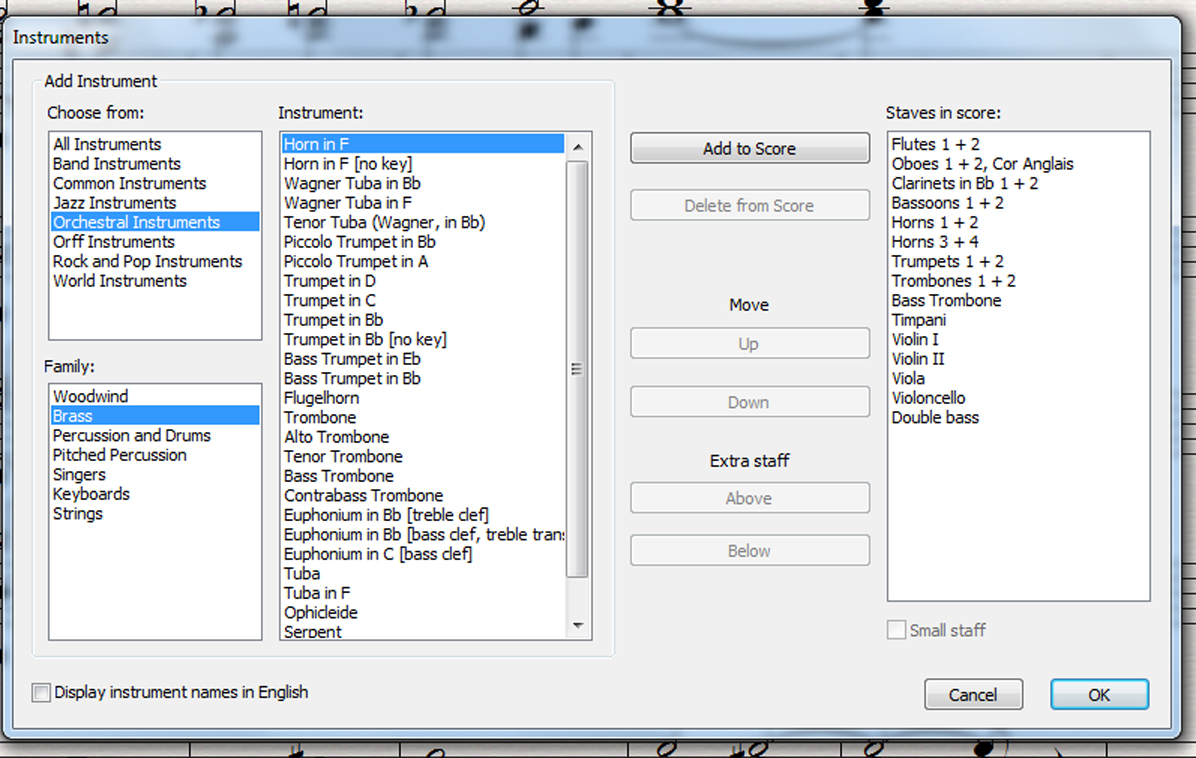This screenshot has width=1196, height=758.
Task: Enable Display instrument names in English
Action: click(x=41, y=693)
